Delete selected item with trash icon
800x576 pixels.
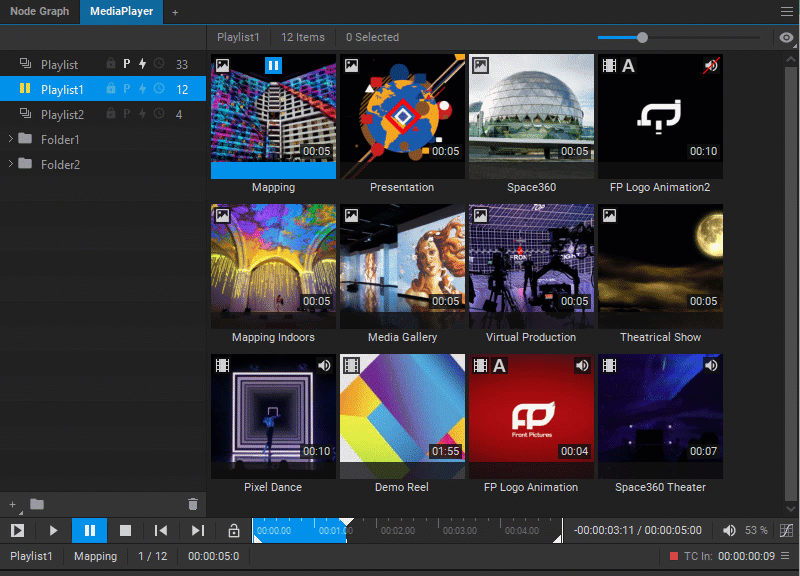(193, 504)
